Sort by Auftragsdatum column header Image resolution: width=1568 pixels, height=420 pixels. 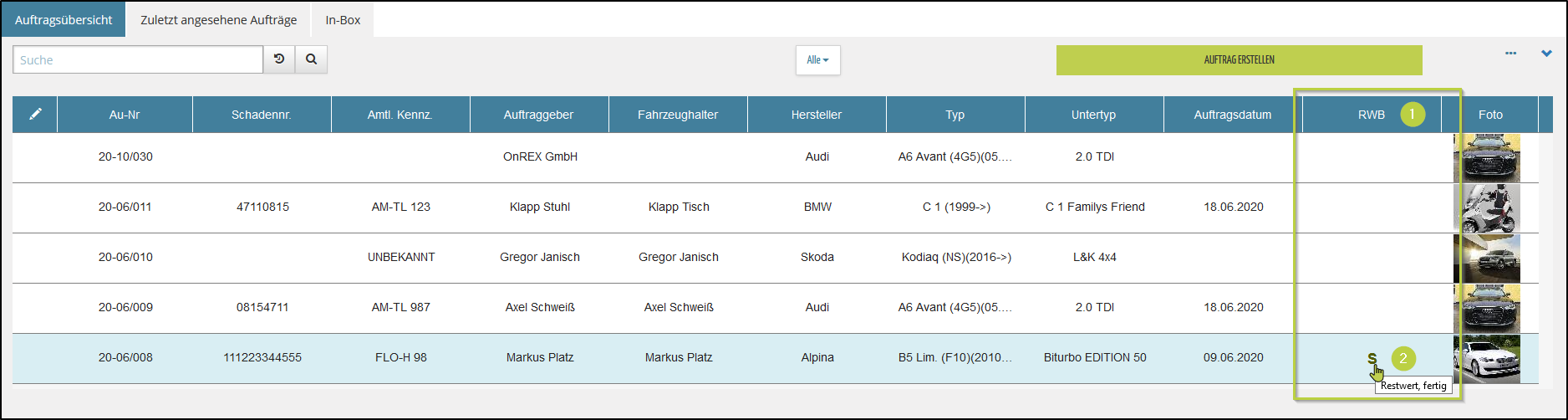pos(1232,115)
